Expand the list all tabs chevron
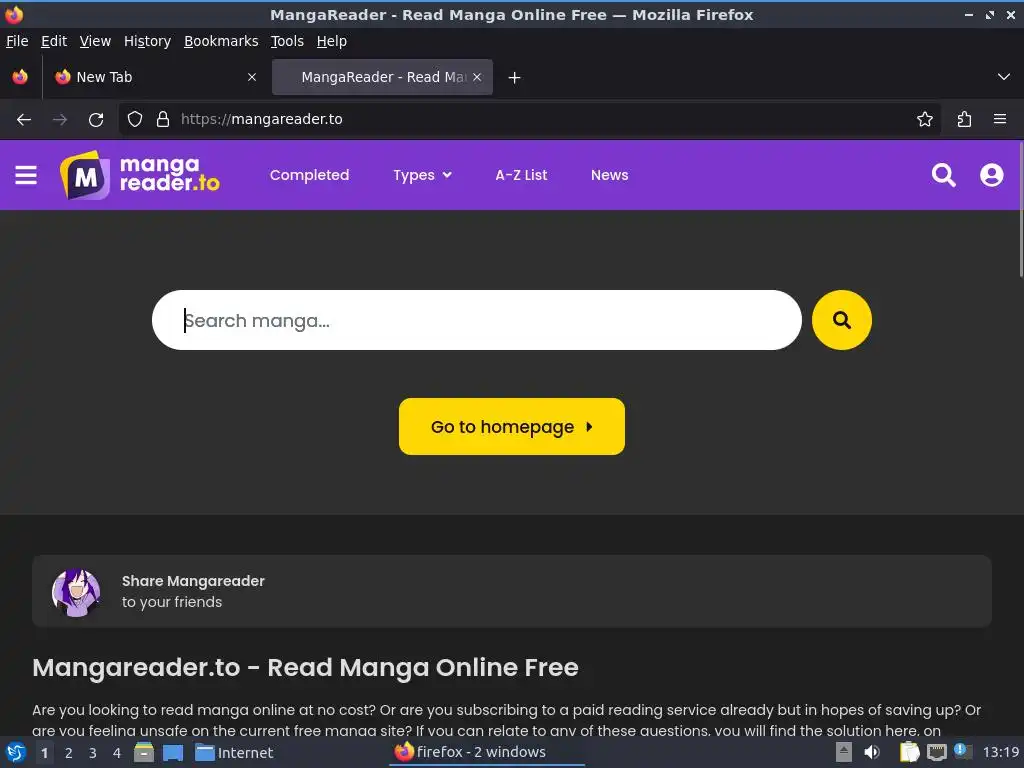Screen dimensions: 1024x768 point(1004,77)
